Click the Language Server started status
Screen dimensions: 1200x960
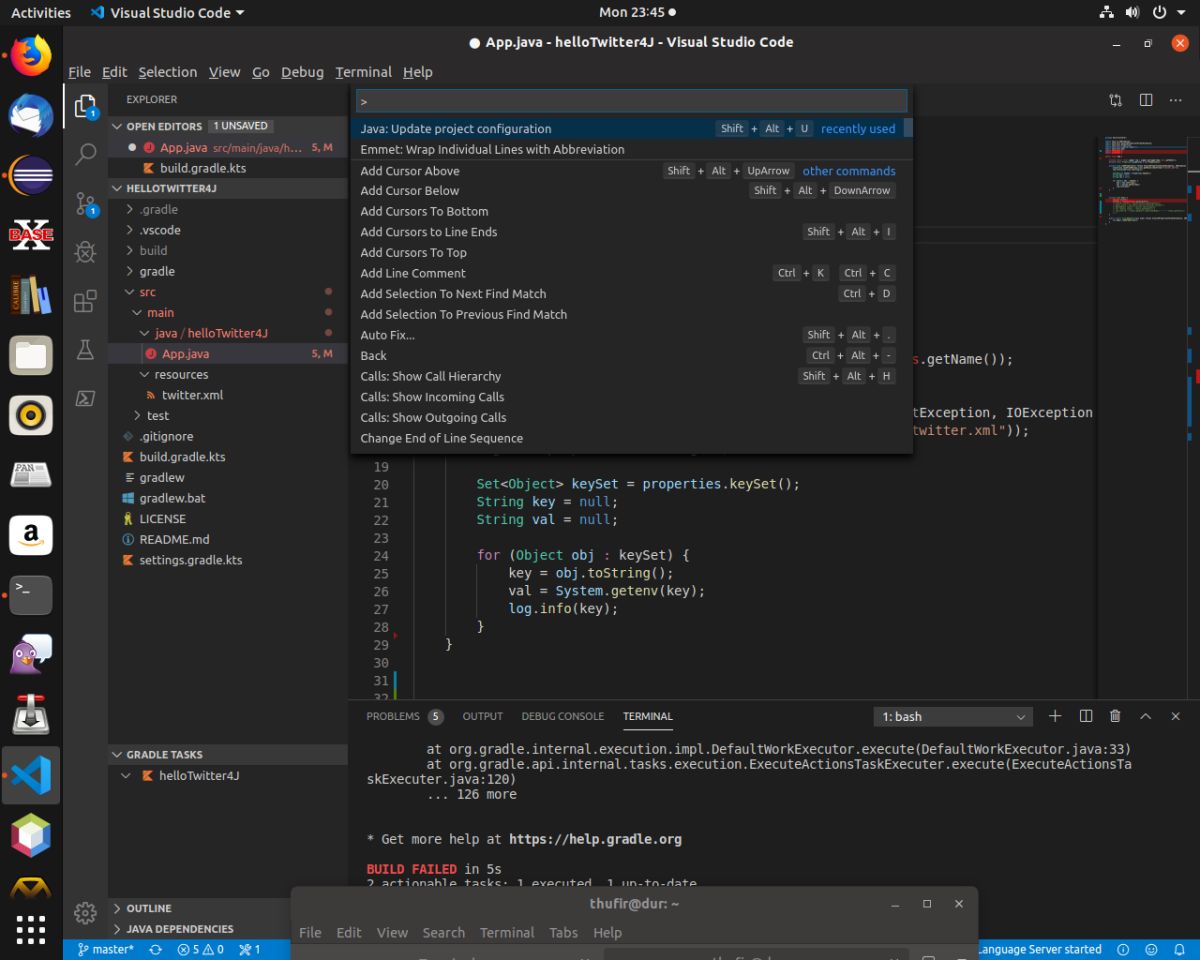(x=1040, y=949)
